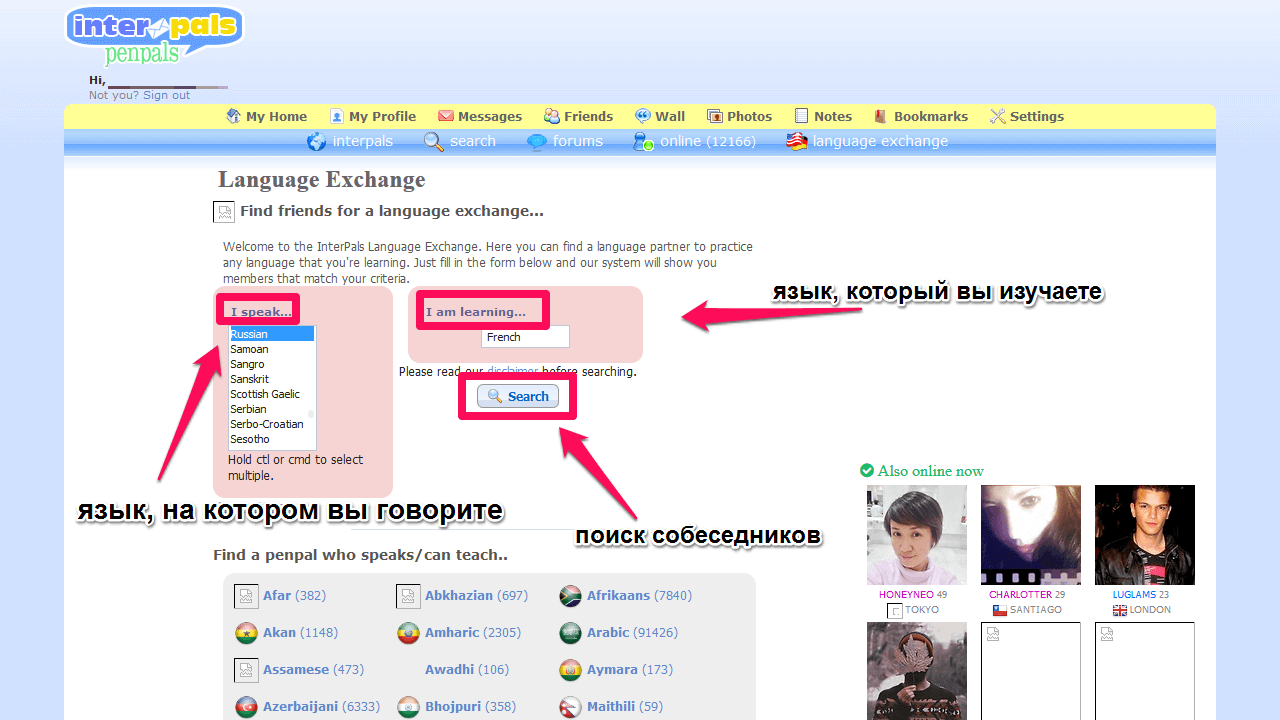Switch to the forums section
This screenshot has width=1280, height=720.
[x=565, y=142]
